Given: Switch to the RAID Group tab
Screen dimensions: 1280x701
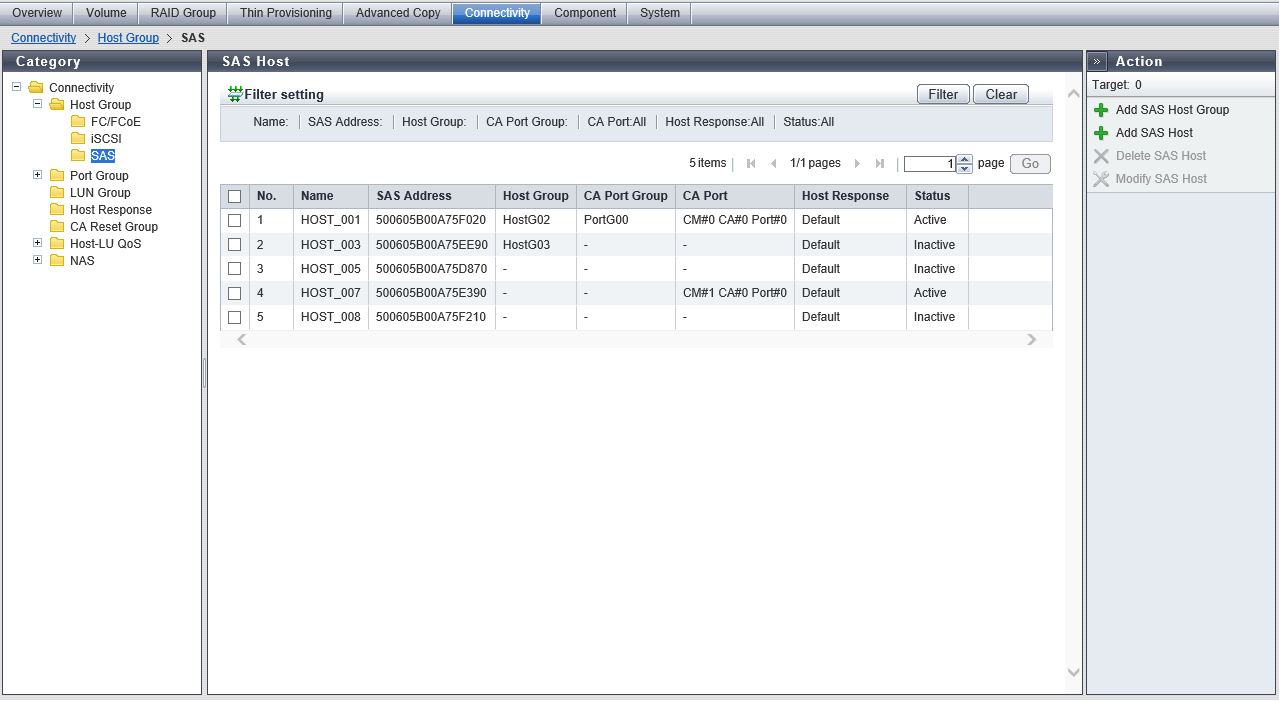Looking at the screenshot, I should tap(183, 13).
